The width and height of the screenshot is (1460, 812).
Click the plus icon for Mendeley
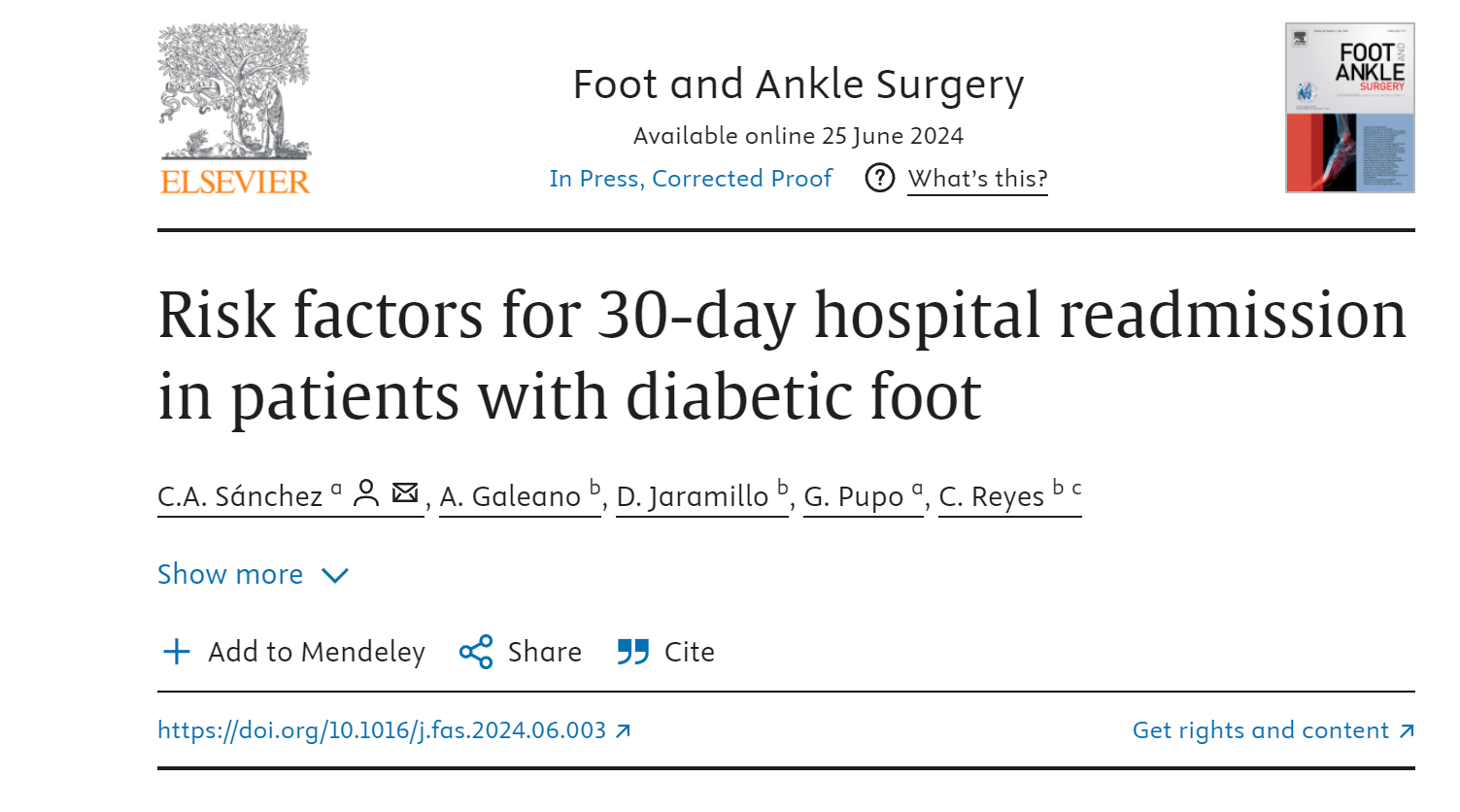pos(177,652)
